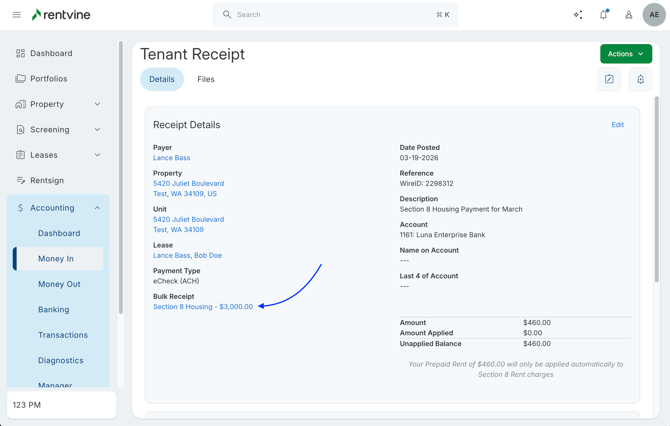Image resolution: width=670 pixels, height=426 pixels.
Task: Open the notifications bell
Action: click(603, 15)
